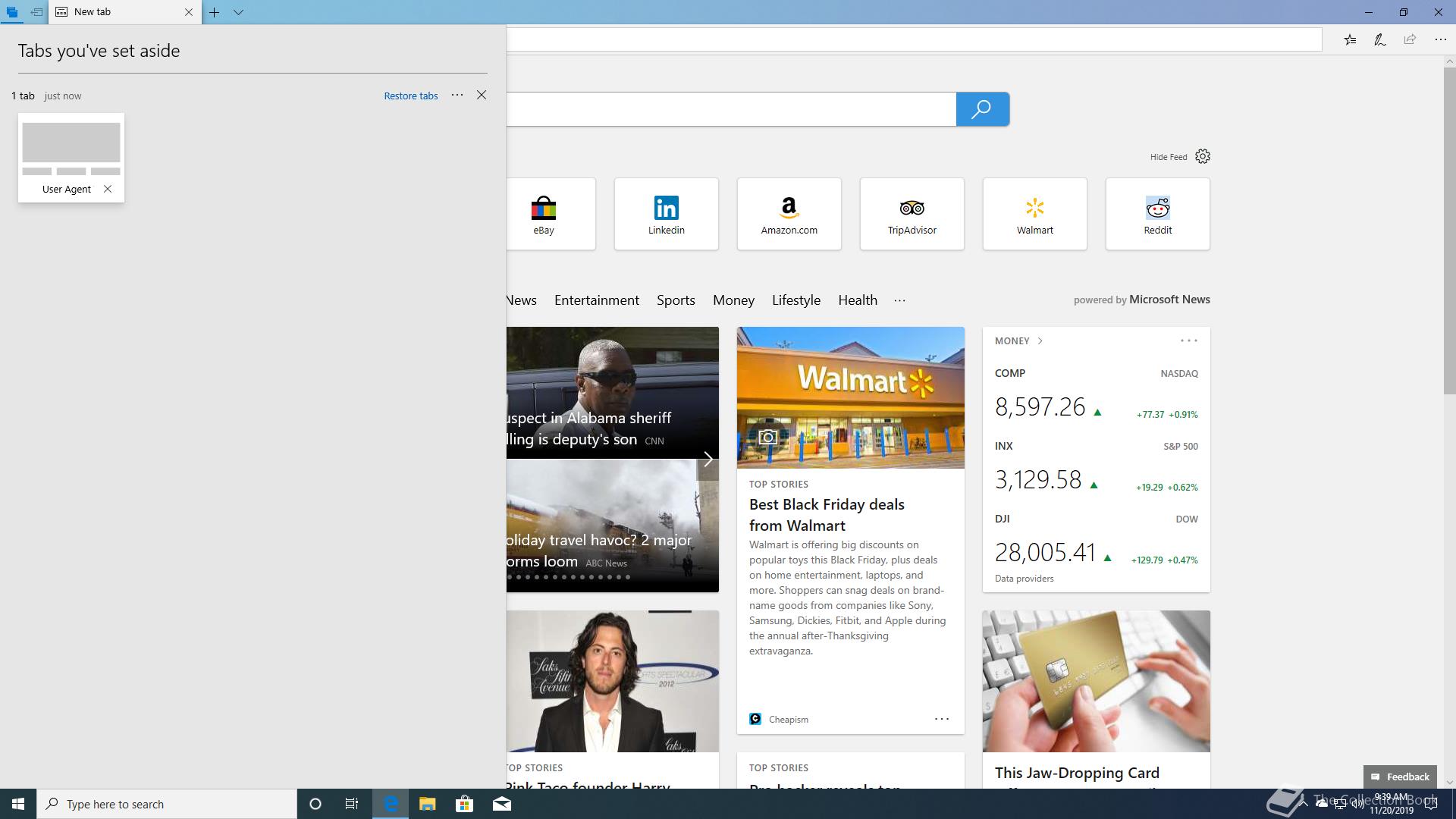The image size is (1456, 819).
Task: Open the Reddit top site tile
Action: 1158,214
